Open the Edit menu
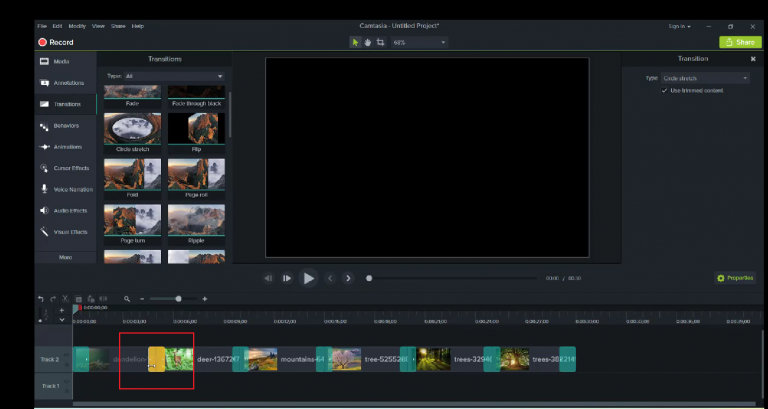Screen dimensions: 768x409 pos(57,26)
